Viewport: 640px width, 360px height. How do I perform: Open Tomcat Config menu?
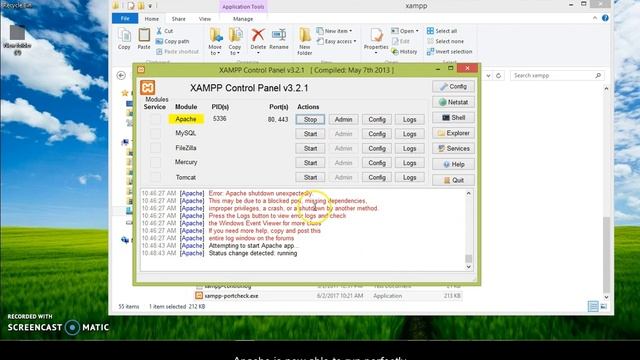pyautogui.click(x=377, y=178)
